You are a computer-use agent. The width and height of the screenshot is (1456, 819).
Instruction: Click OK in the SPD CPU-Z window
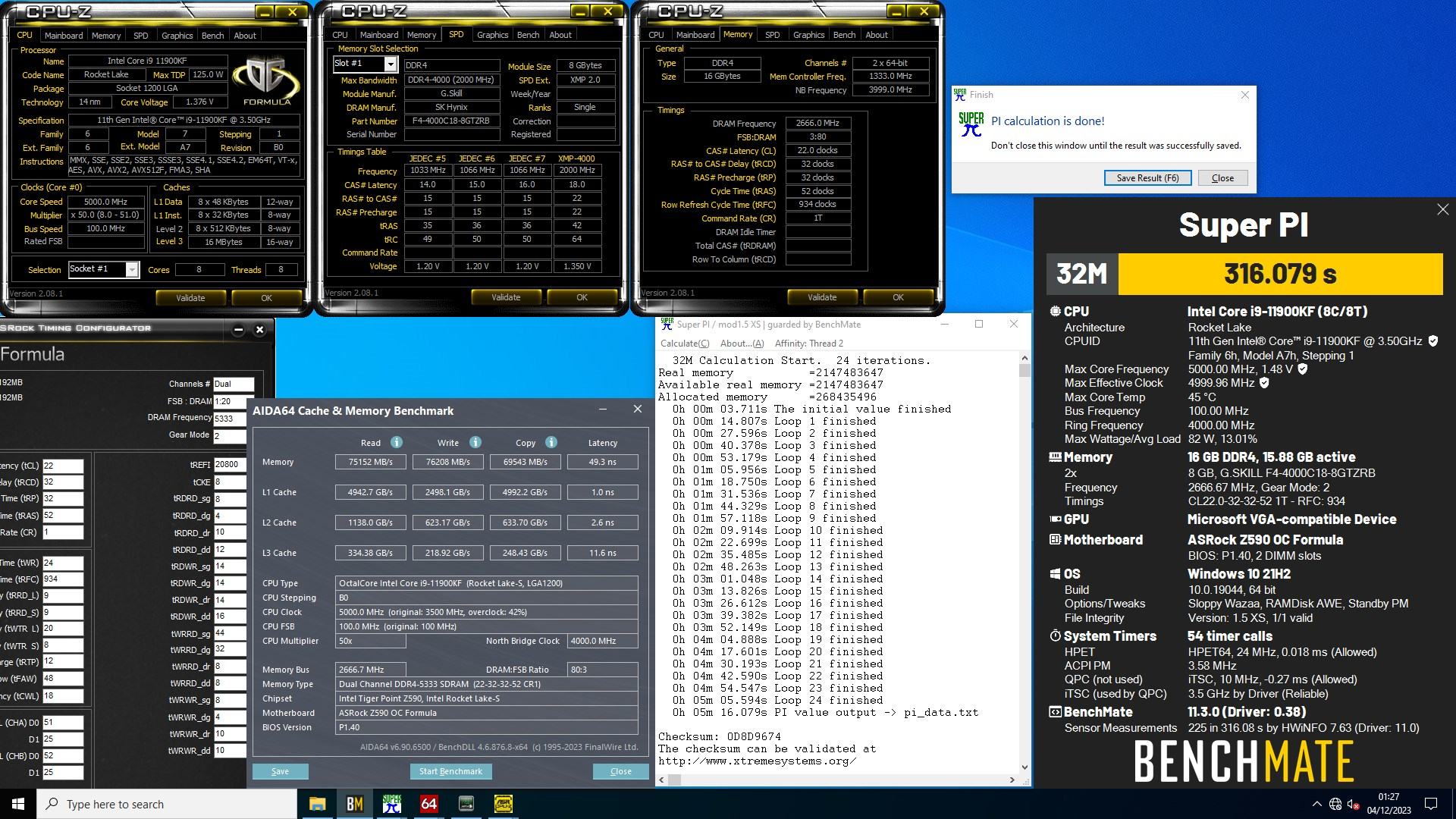click(582, 297)
